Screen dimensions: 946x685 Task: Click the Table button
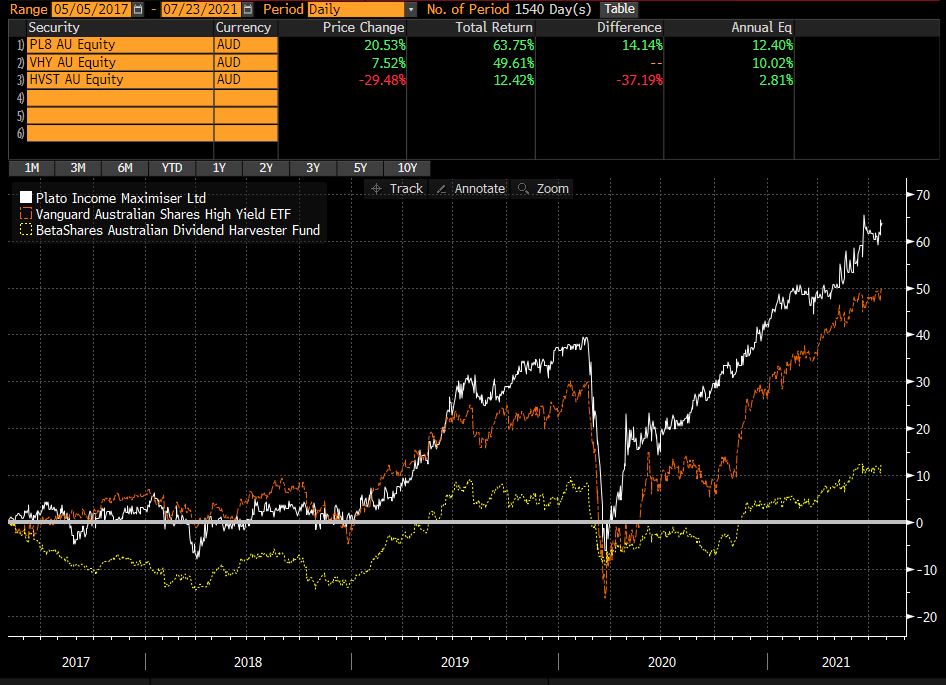pos(618,9)
